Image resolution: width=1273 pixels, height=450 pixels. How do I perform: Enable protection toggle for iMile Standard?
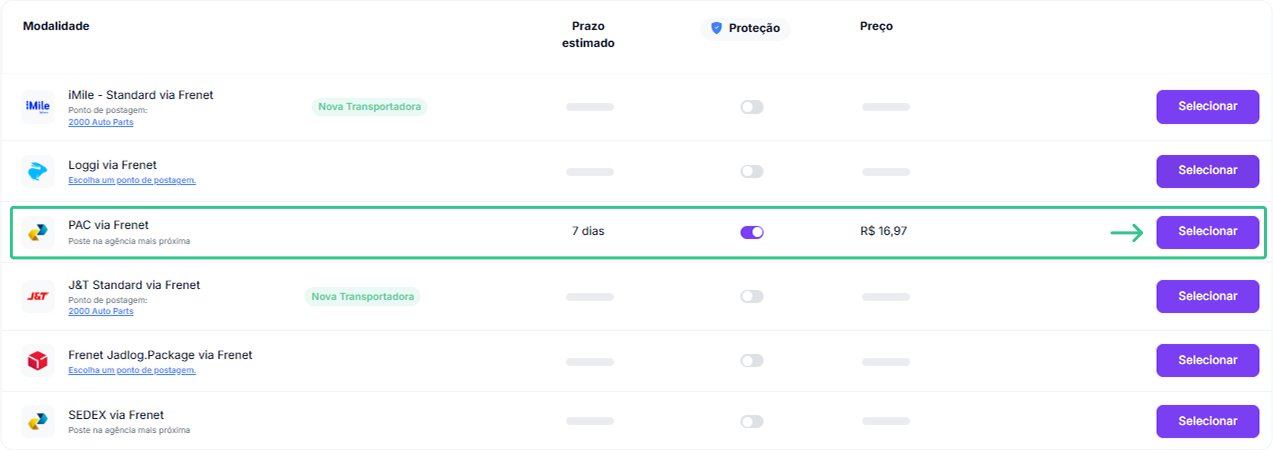751,107
